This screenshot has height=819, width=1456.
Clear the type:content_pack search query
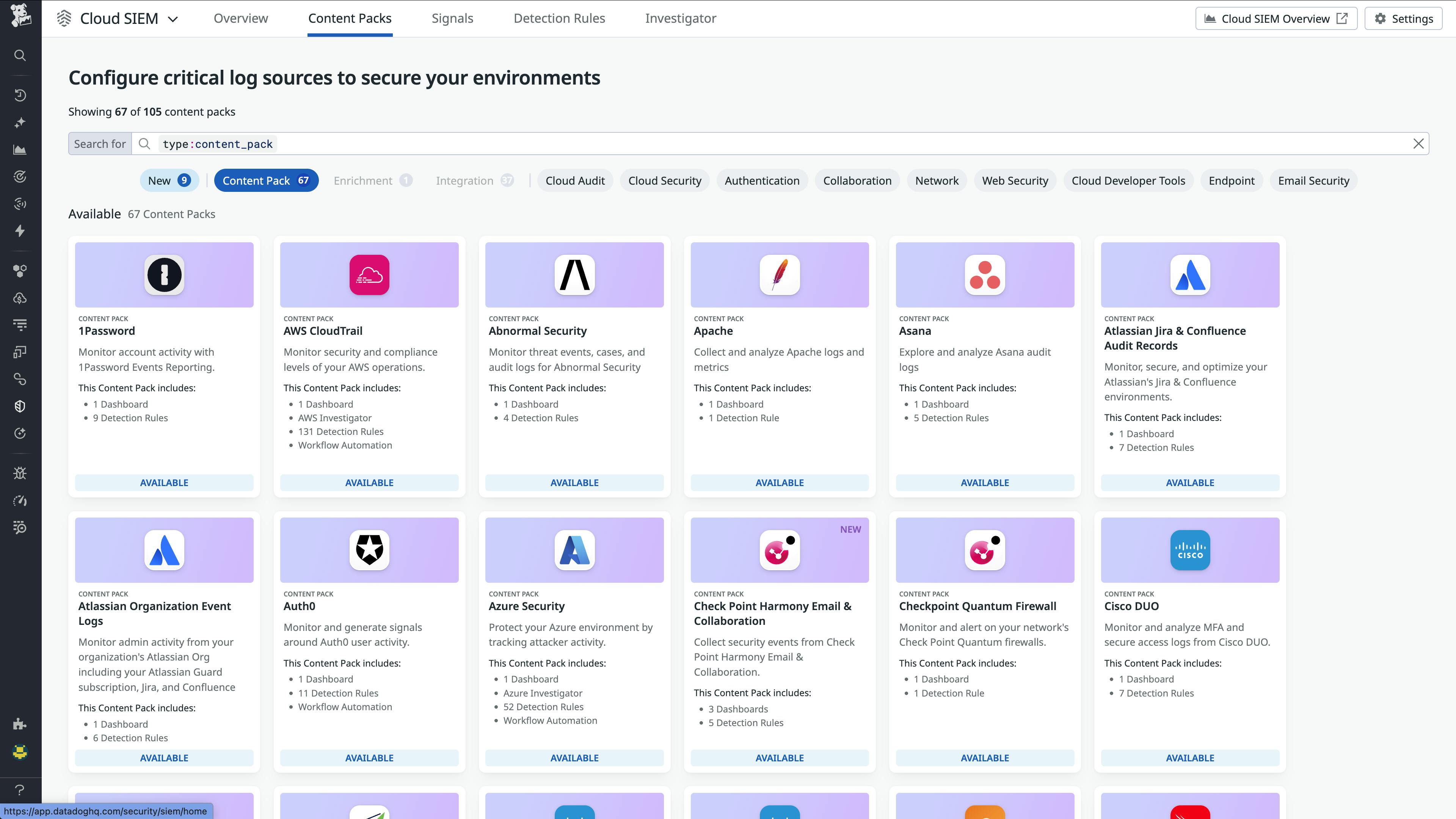(1419, 144)
